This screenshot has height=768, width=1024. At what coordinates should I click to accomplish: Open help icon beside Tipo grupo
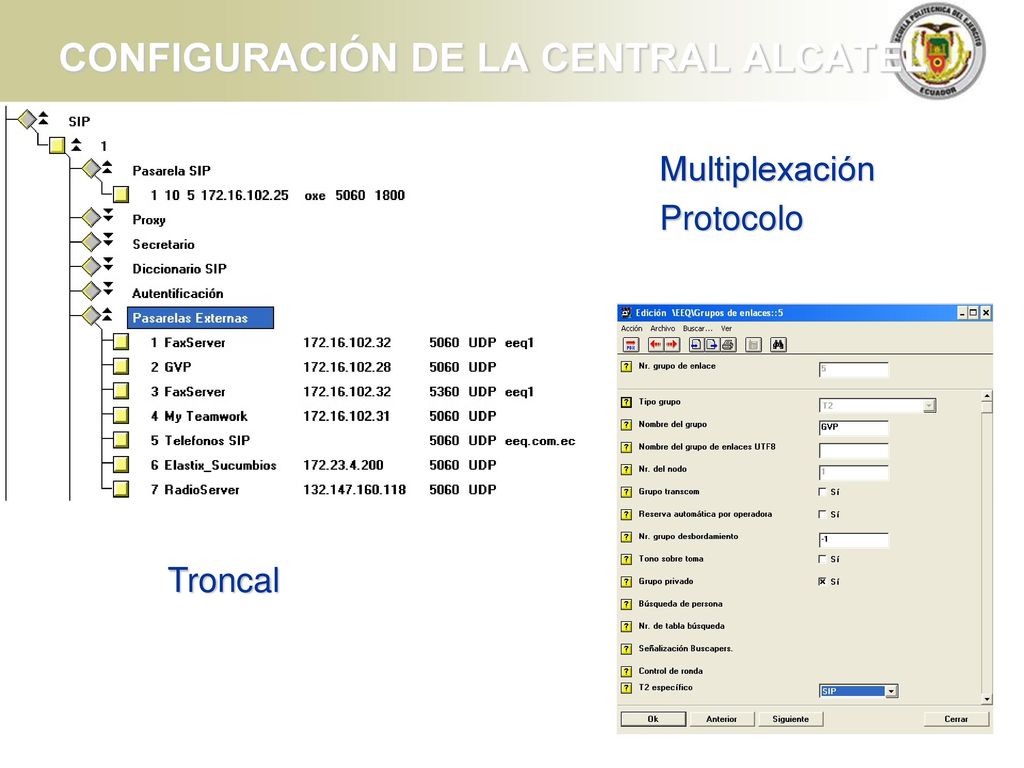626,402
